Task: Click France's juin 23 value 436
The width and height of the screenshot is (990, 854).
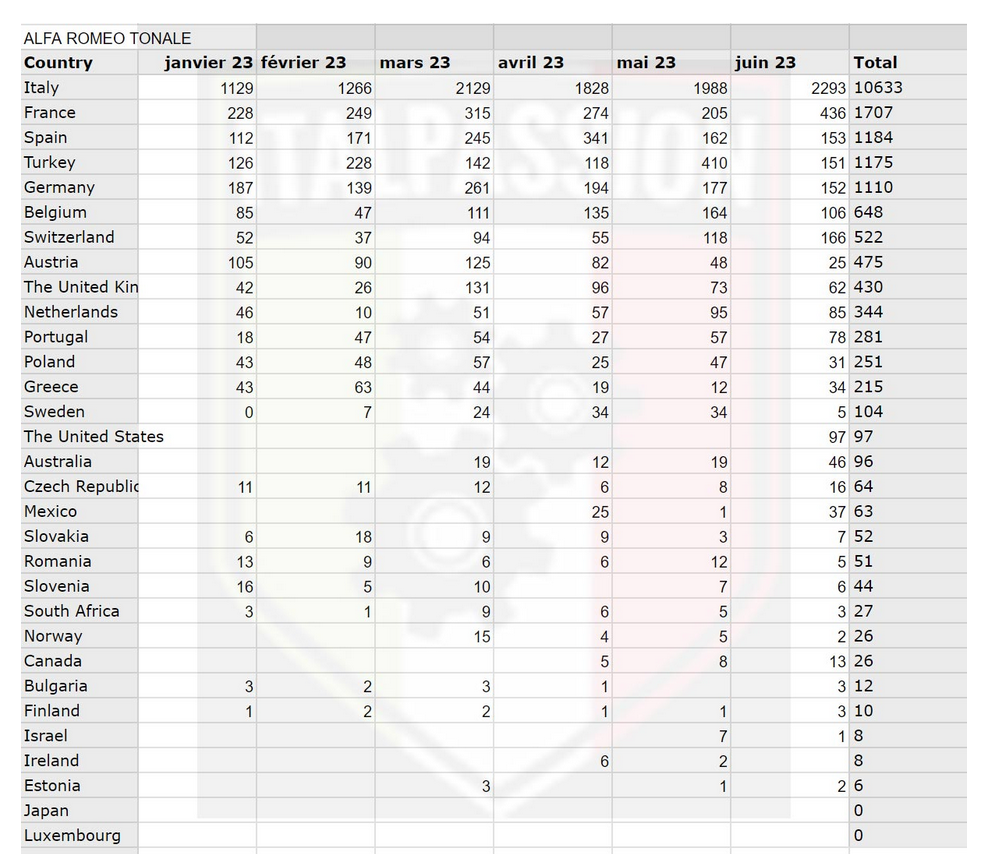Action: pos(790,112)
